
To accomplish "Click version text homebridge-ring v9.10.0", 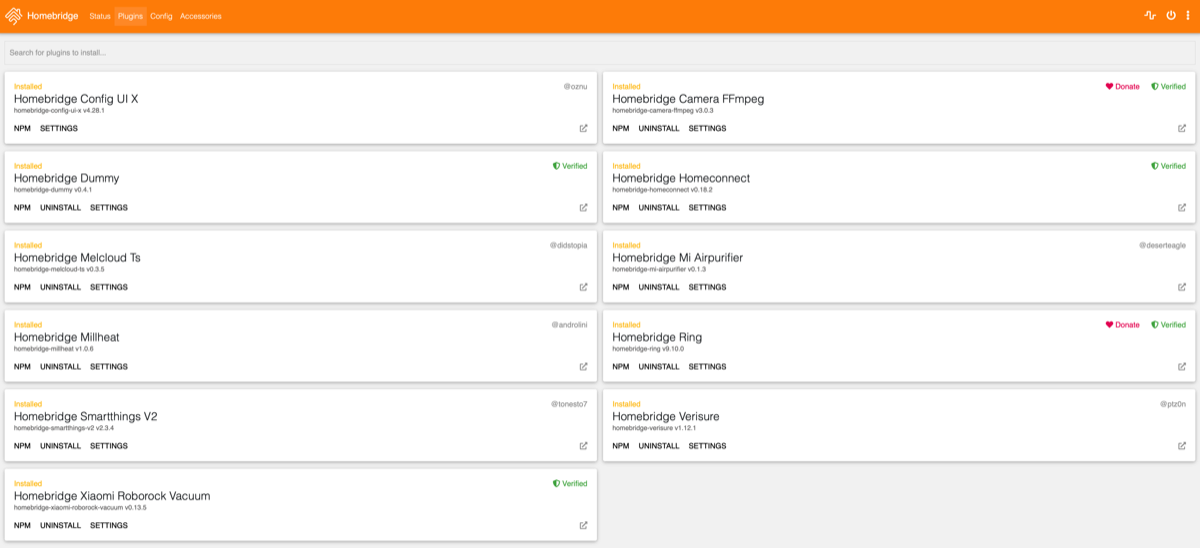I will click(648, 349).
